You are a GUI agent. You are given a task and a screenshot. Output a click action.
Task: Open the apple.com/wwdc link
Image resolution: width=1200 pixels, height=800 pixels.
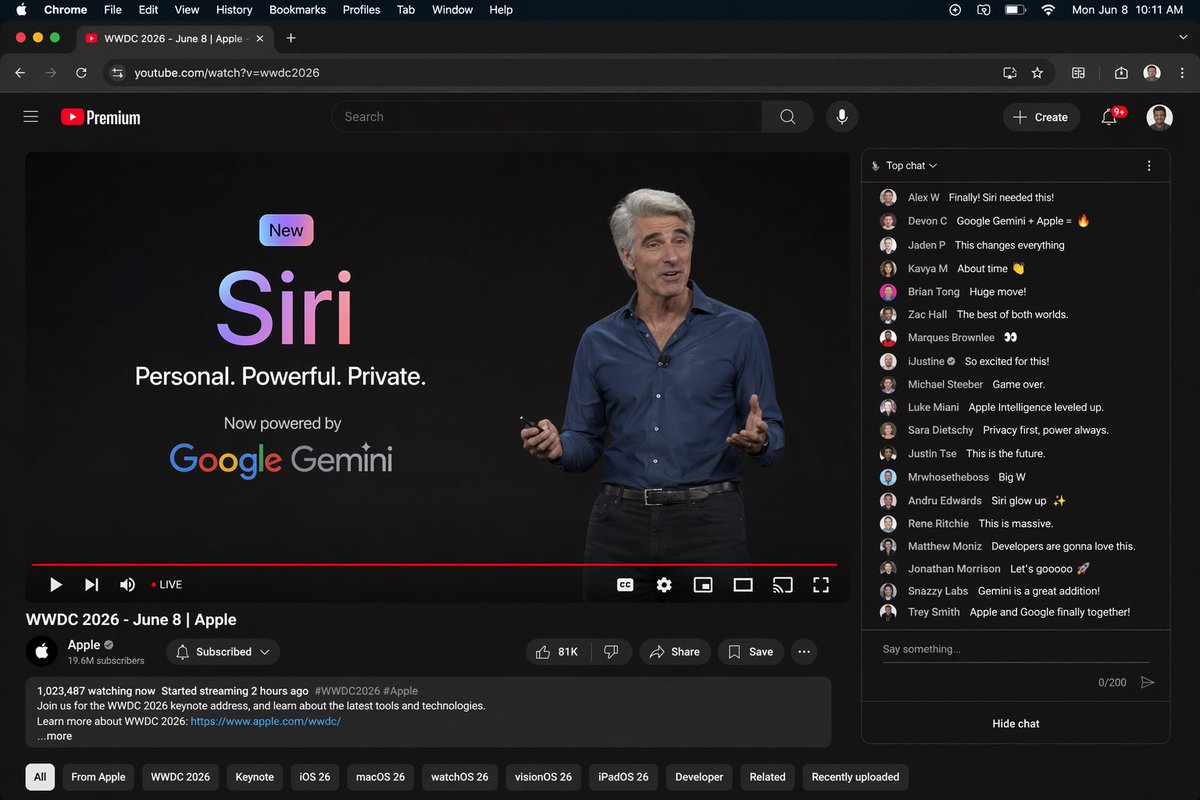click(x=266, y=721)
